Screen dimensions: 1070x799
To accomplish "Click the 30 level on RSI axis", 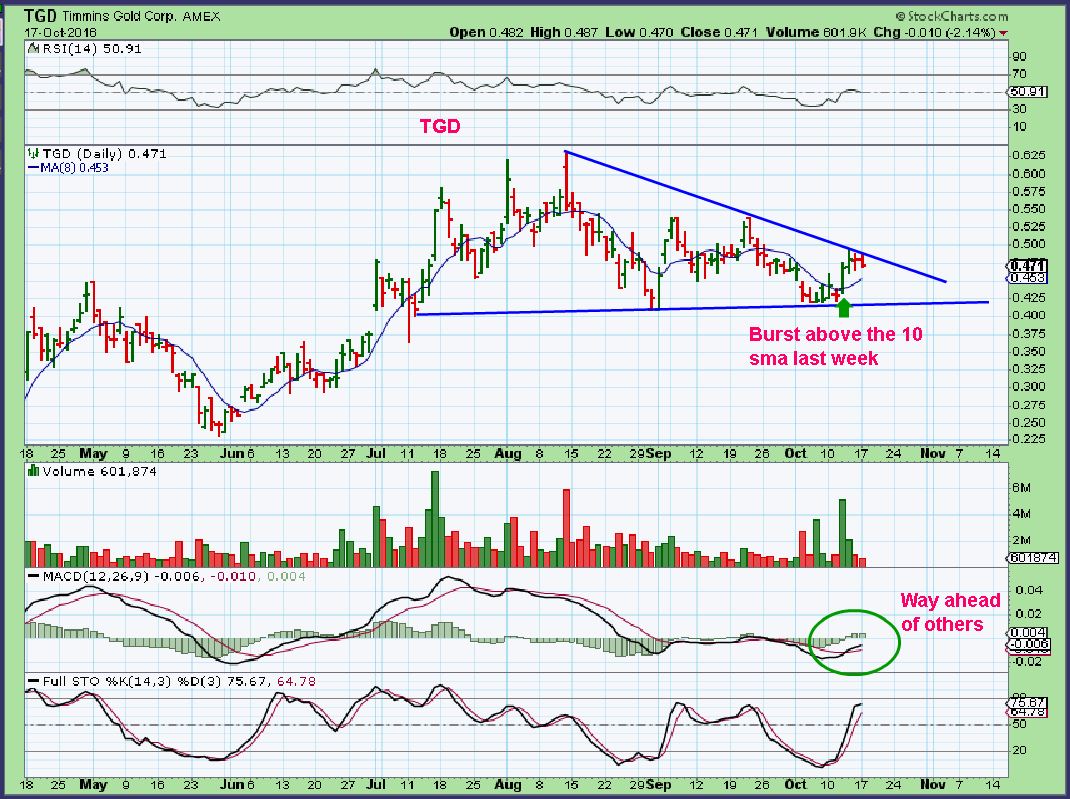I will click(x=1020, y=109).
